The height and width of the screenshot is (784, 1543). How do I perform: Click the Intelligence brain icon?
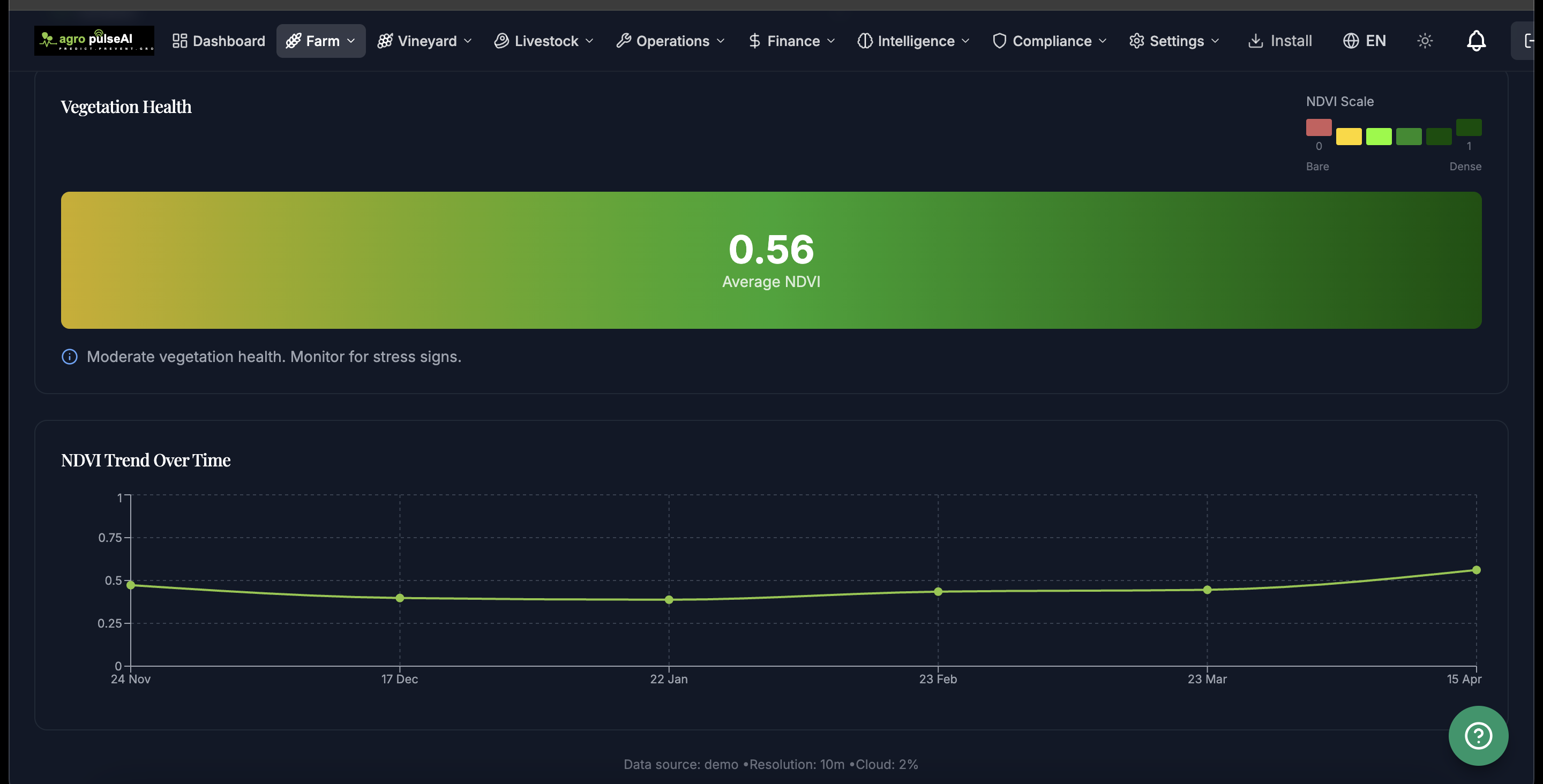click(x=865, y=41)
